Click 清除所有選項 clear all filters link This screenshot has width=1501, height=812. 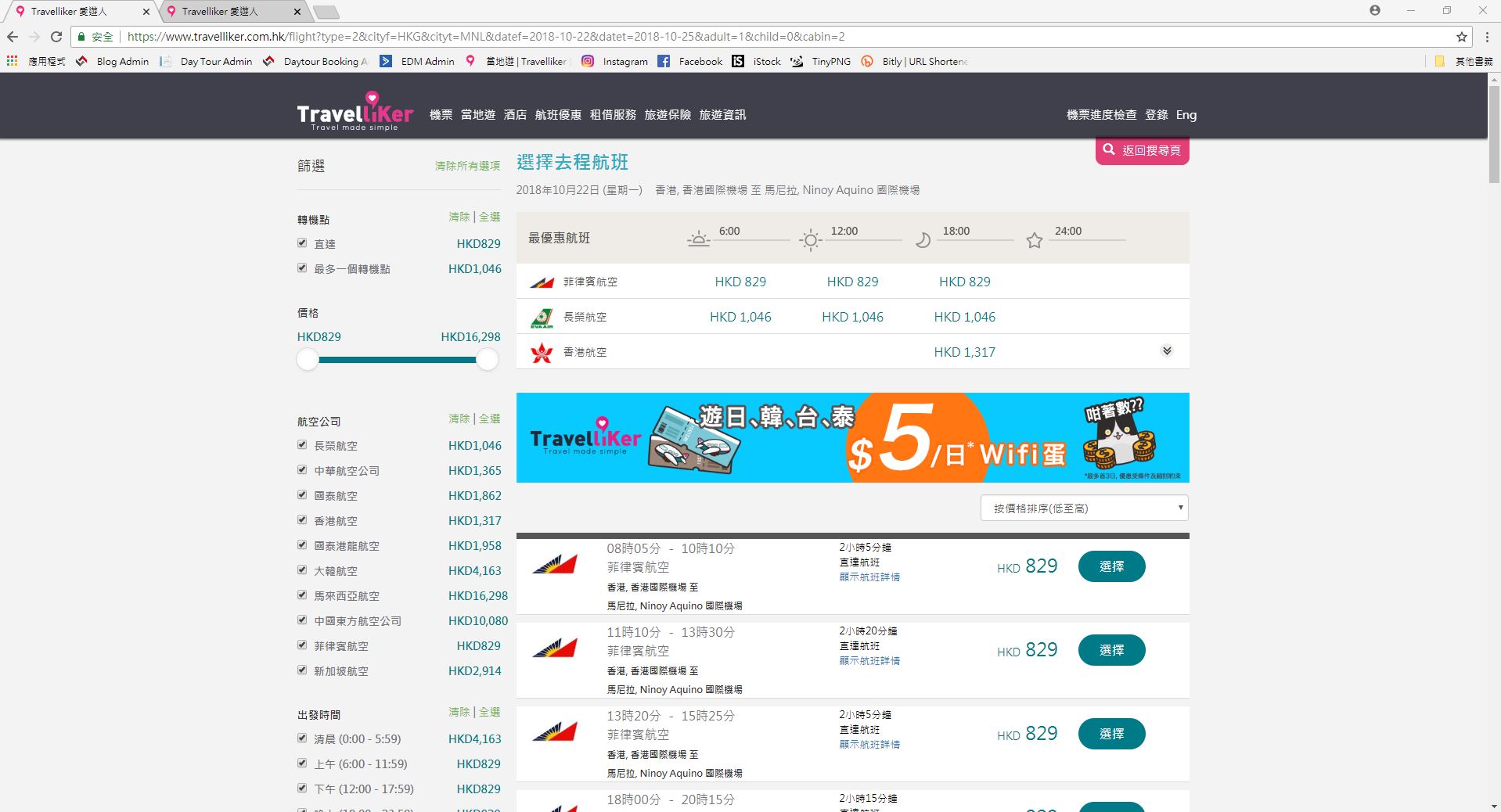(467, 166)
